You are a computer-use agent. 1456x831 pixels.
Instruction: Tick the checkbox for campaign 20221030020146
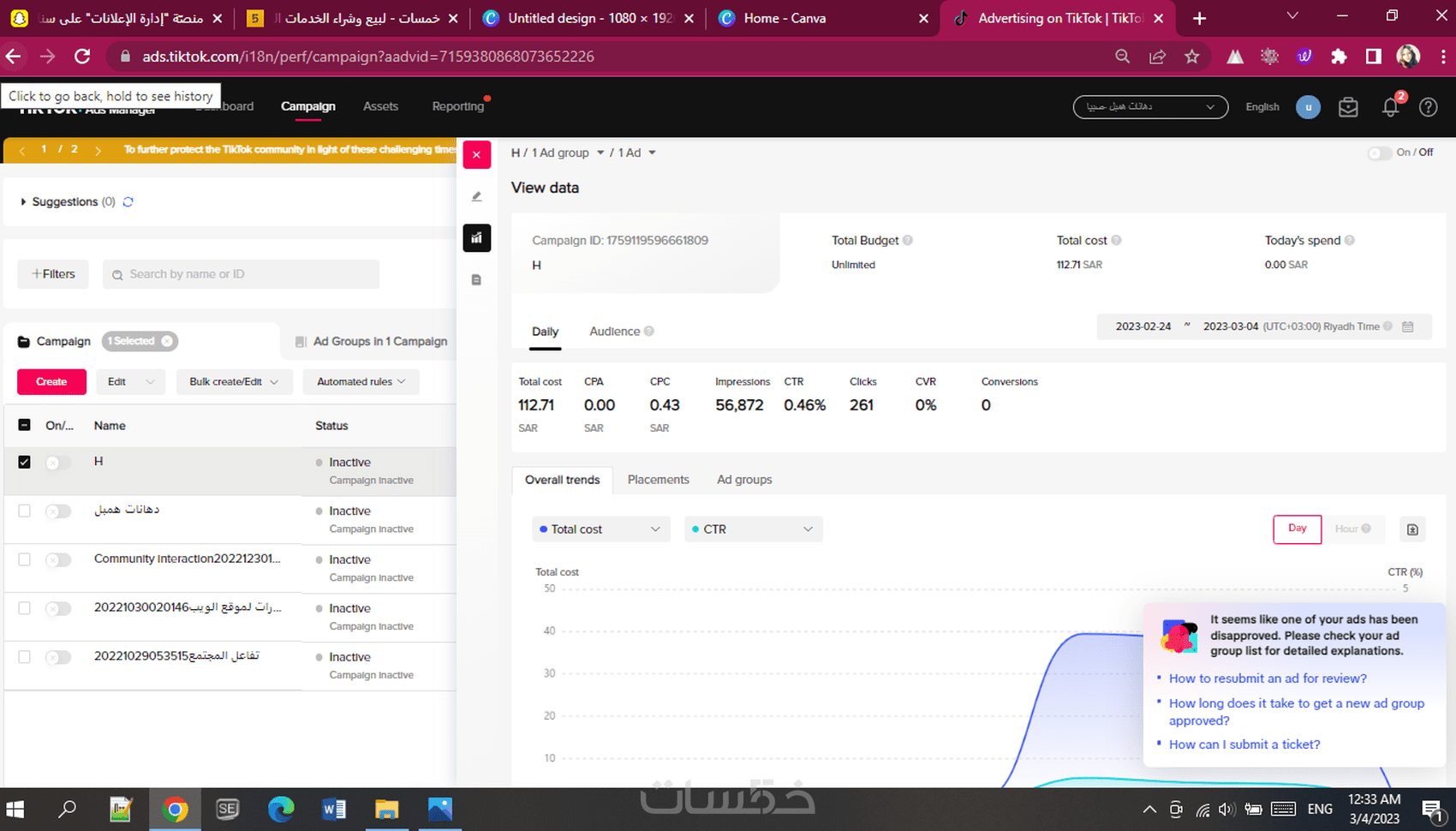coord(24,608)
